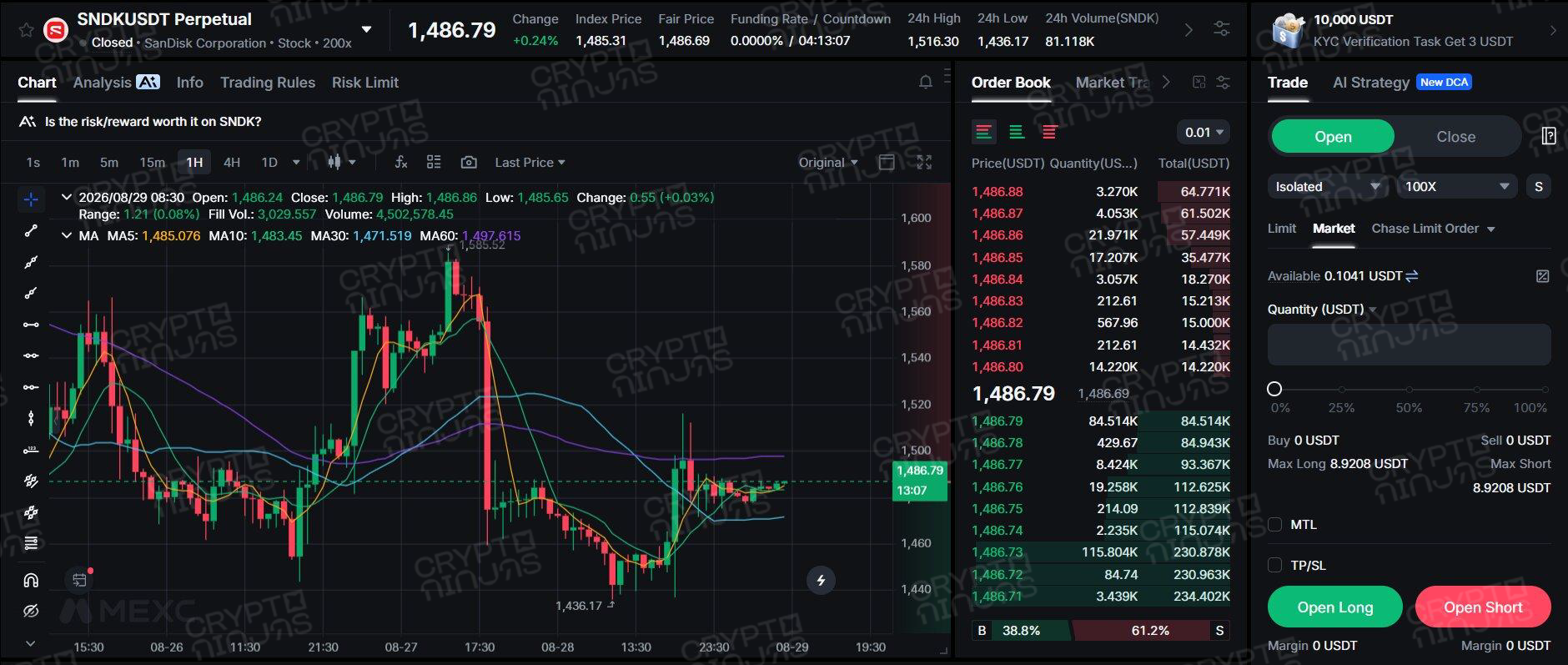Open the trading guide icon beside Close

[1549, 136]
